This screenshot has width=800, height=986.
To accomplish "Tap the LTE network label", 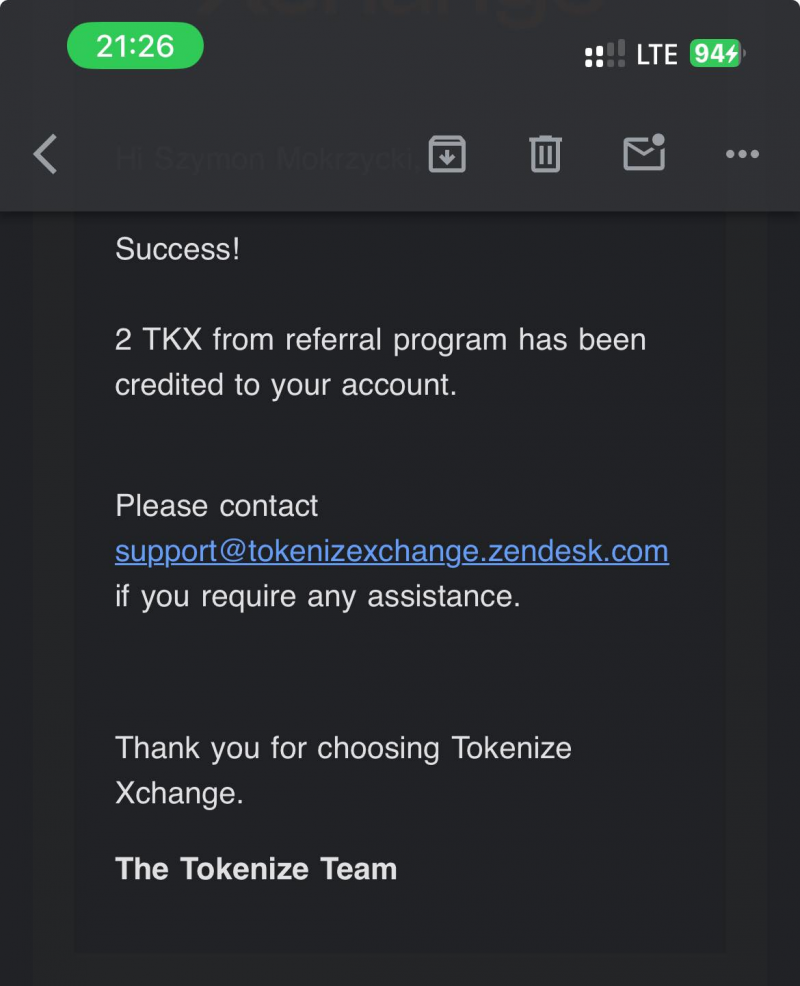I will coord(657,54).
